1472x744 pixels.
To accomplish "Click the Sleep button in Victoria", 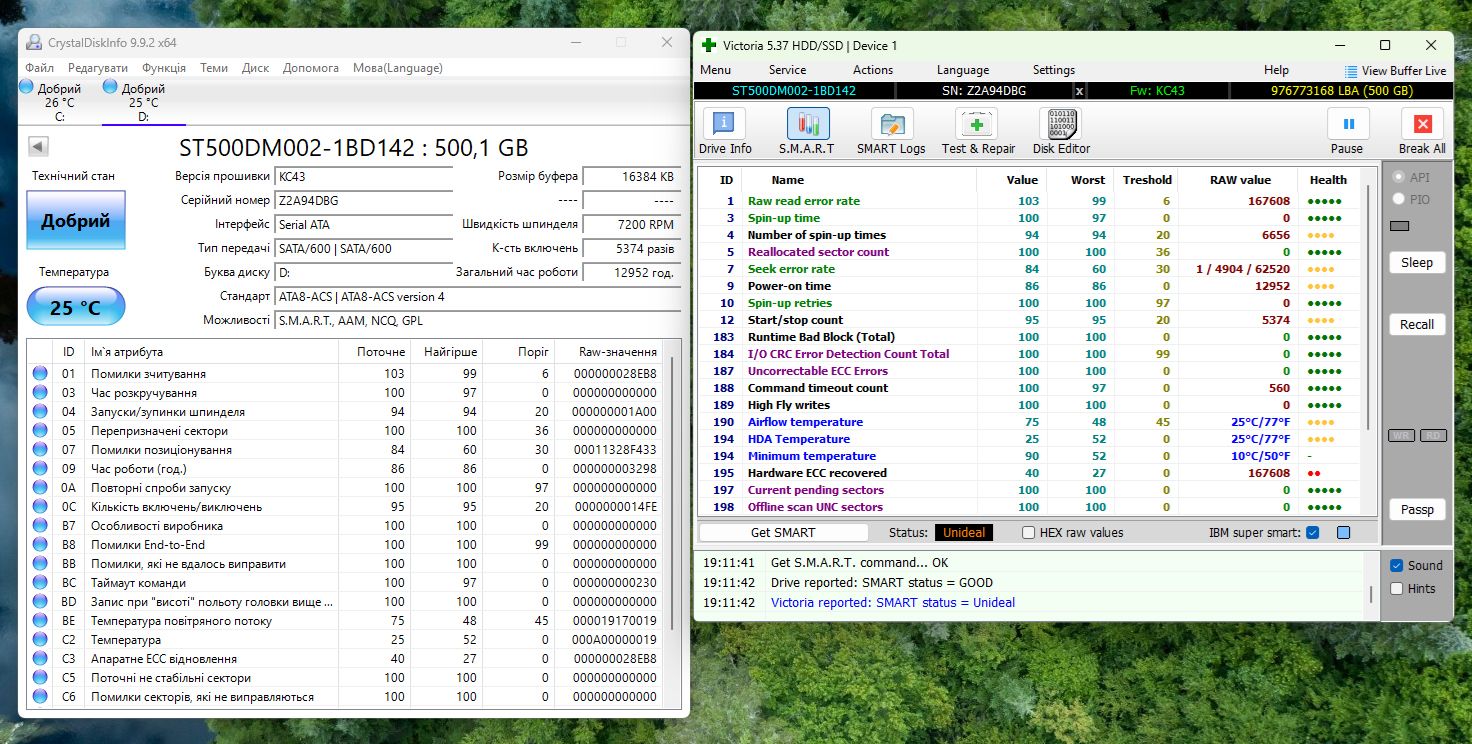I will (1417, 263).
